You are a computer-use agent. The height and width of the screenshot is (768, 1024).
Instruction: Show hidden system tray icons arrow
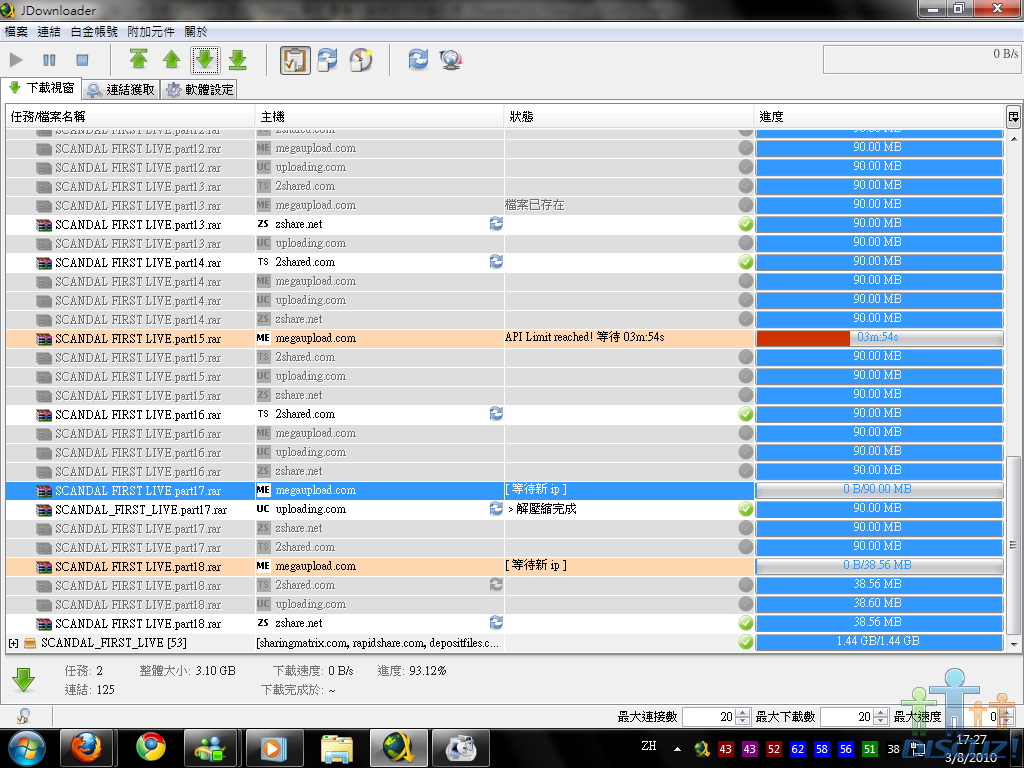[x=677, y=749]
